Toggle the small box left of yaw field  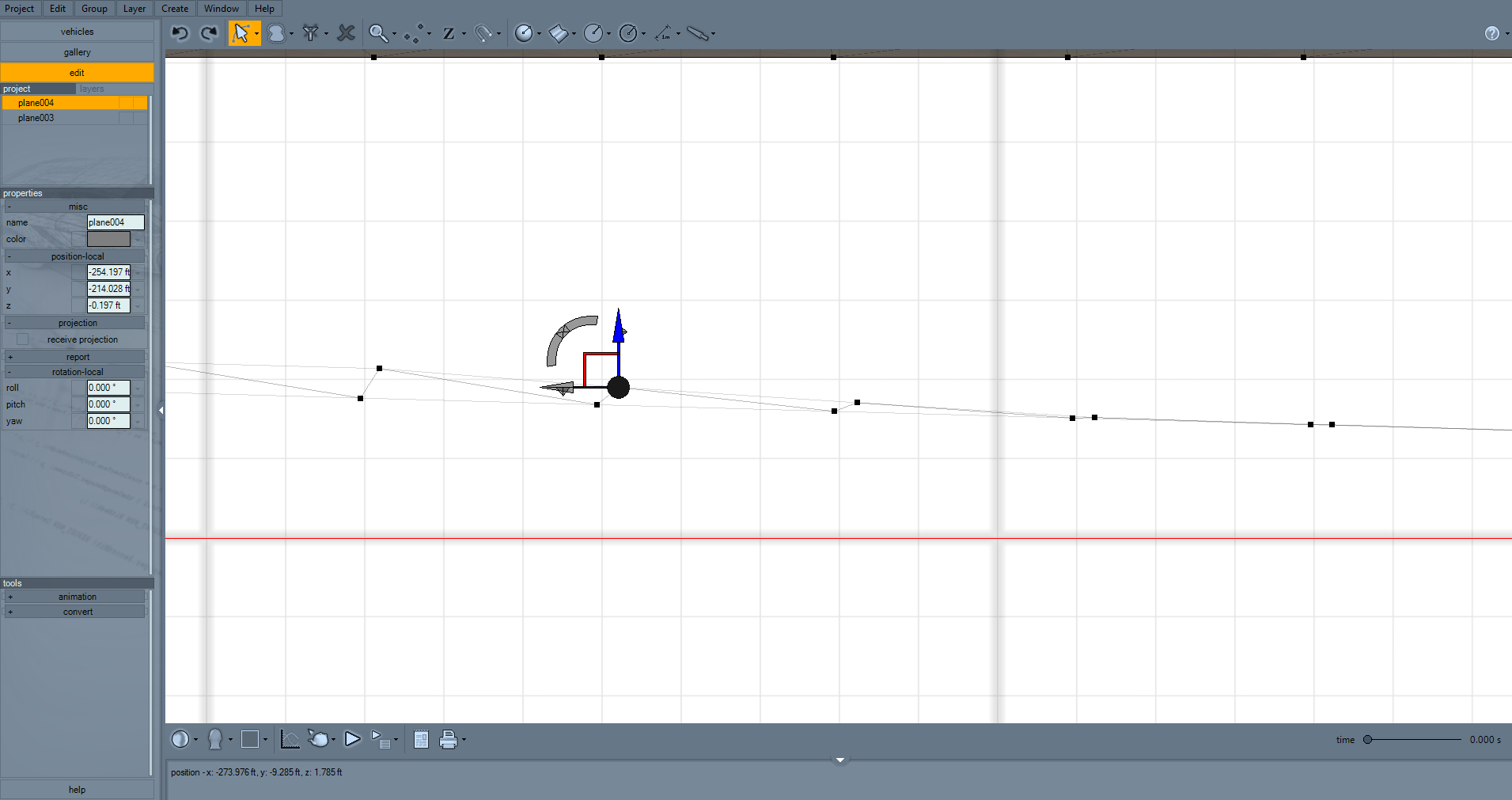(x=78, y=421)
